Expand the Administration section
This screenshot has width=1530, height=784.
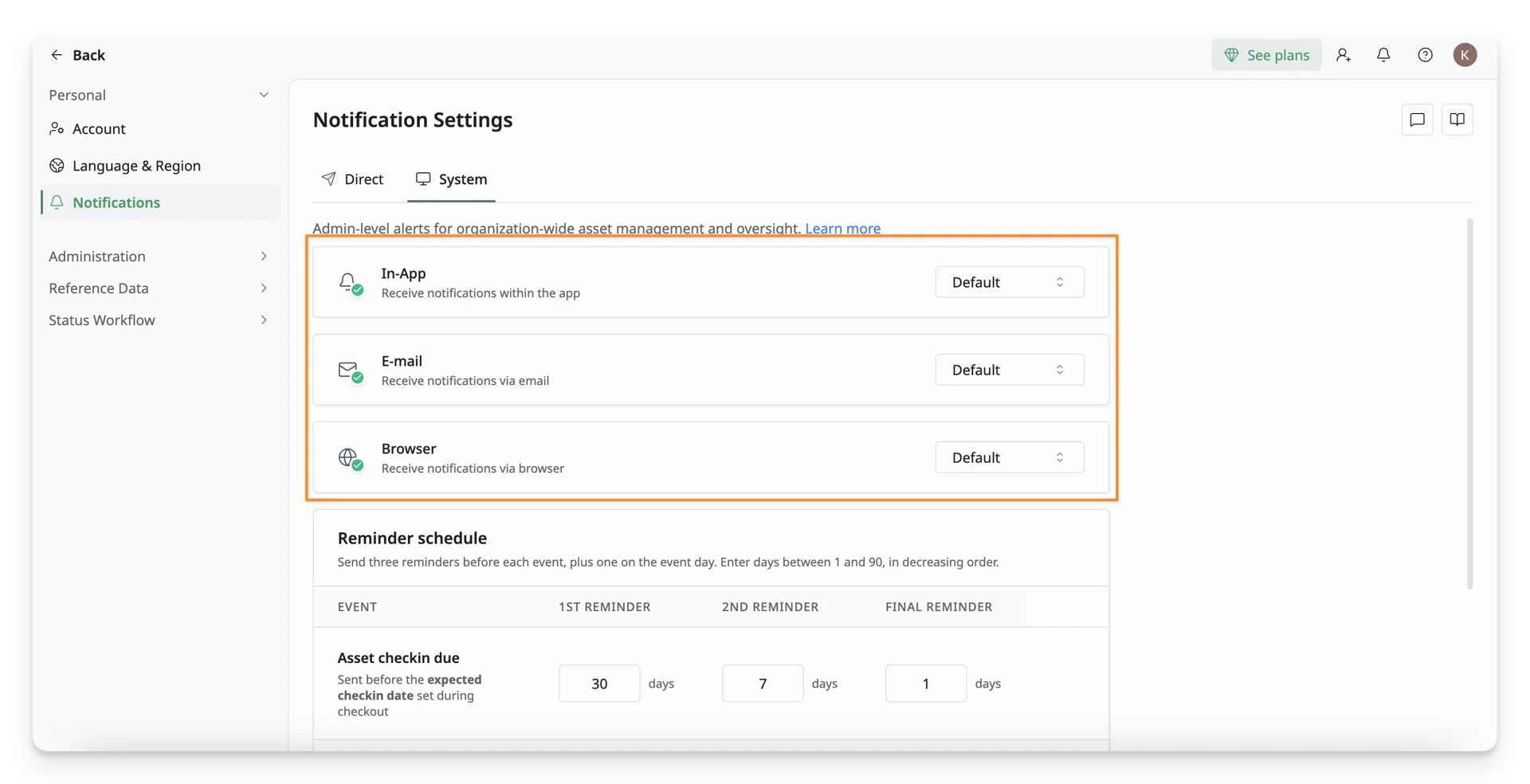pyautogui.click(x=159, y=257)
